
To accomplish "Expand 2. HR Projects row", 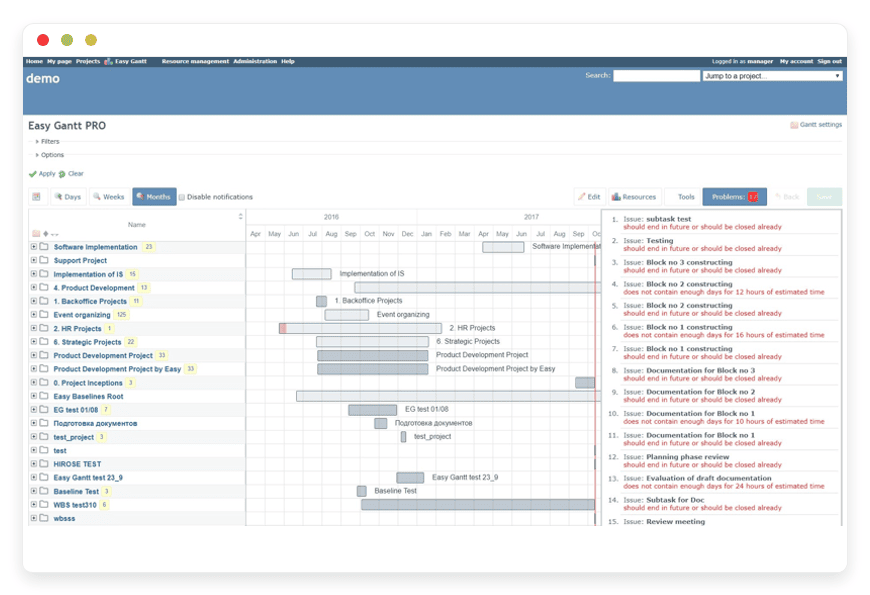I will 34,328.
